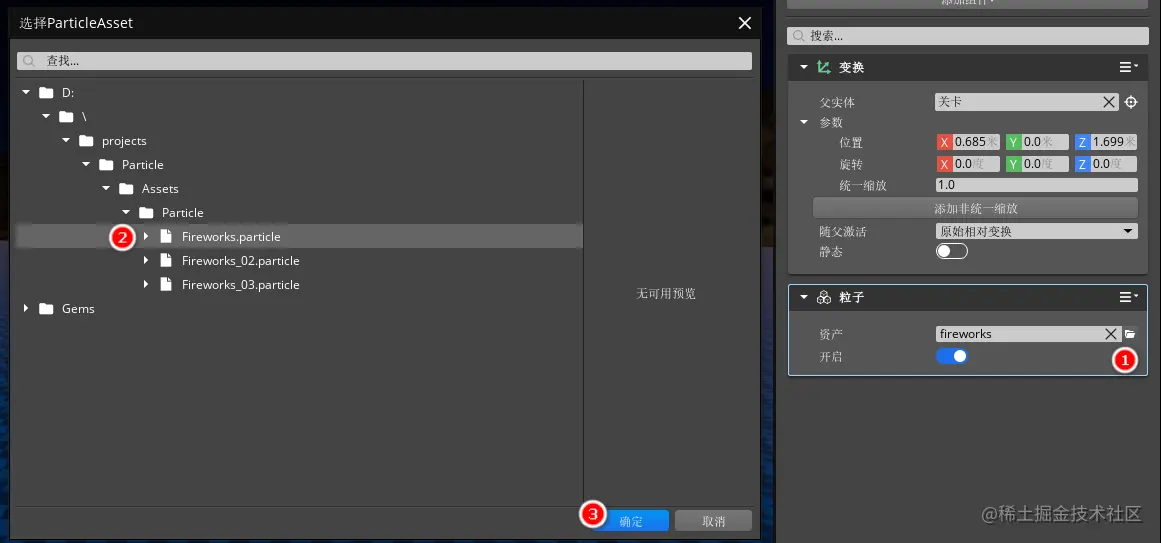Click the search magnifier in dialog
Screen dimensions: 1161x543
click(x=29, y=61)
